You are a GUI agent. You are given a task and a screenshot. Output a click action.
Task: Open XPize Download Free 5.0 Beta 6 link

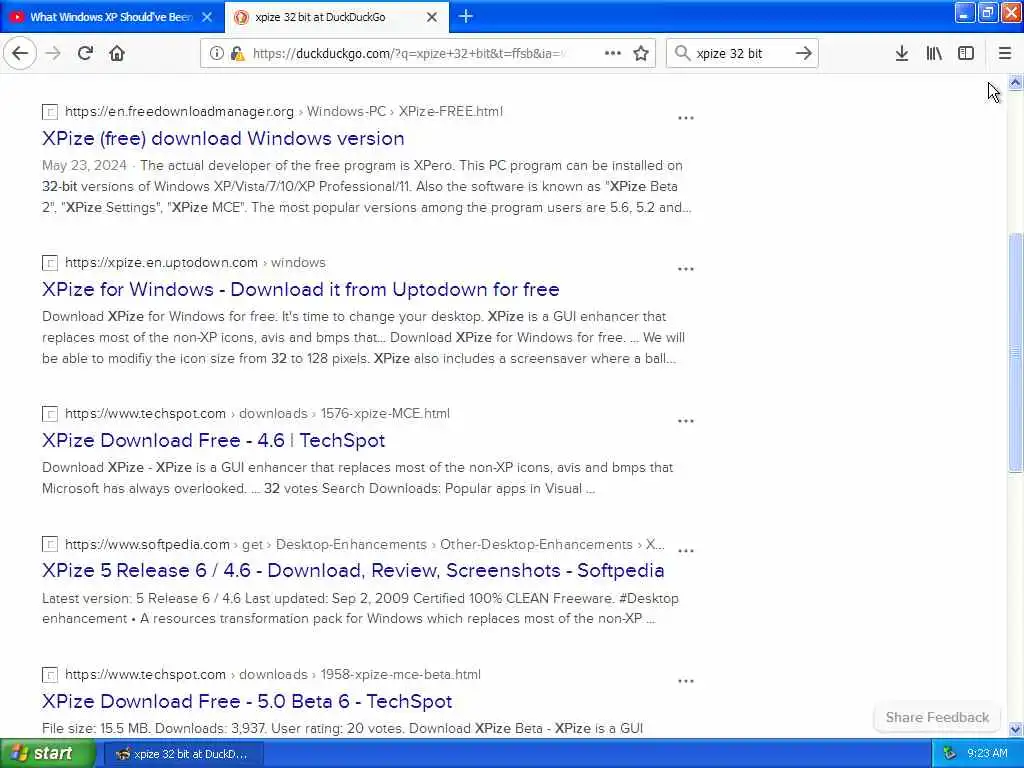coord(247,701)
